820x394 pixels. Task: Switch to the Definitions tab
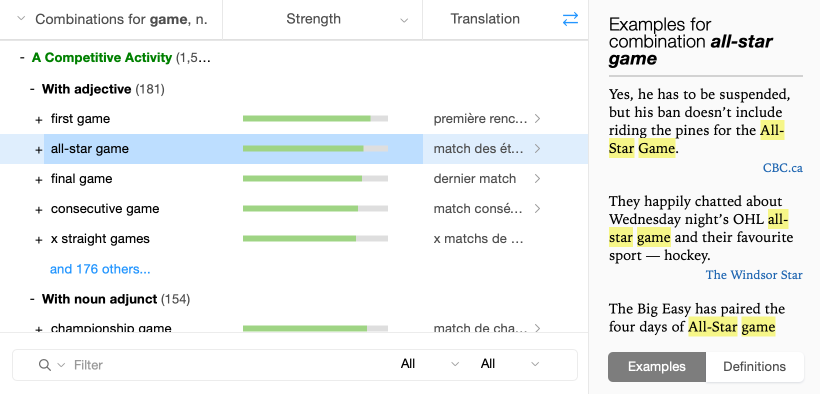coord(754,367)
